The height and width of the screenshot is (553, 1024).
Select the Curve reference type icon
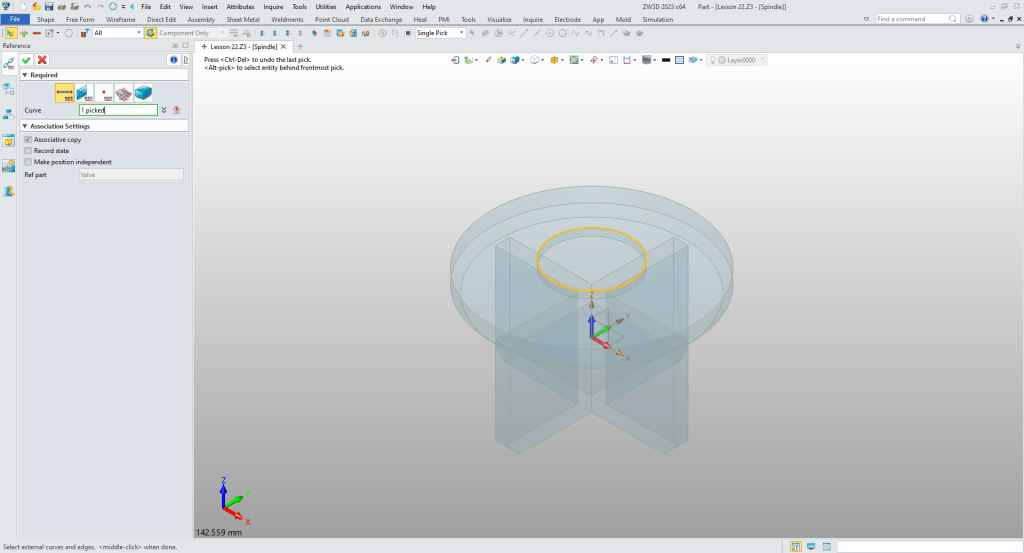[x=65, y=93]
